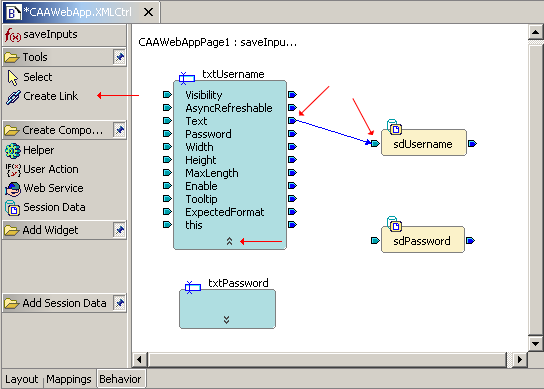544x389 pixels.
Task: Click the MaxLength output port
Action: 292,172
